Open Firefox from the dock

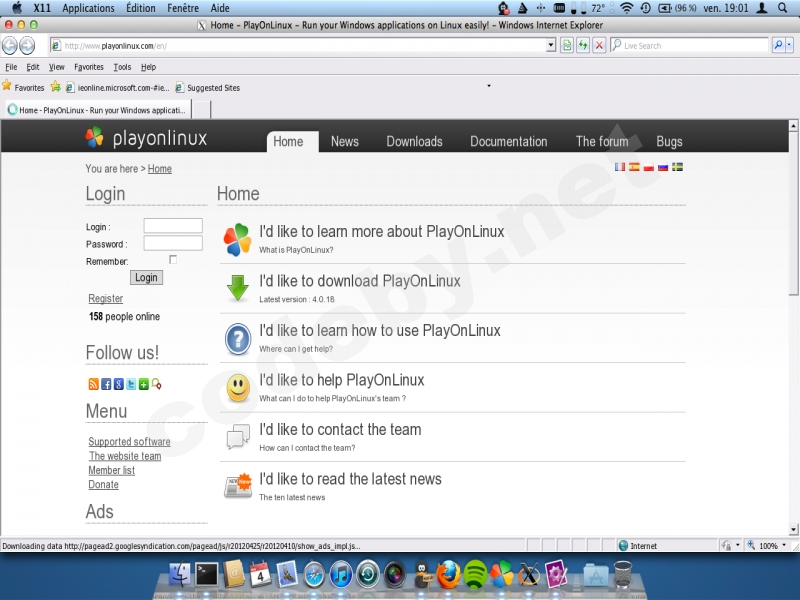coord(448,574)
